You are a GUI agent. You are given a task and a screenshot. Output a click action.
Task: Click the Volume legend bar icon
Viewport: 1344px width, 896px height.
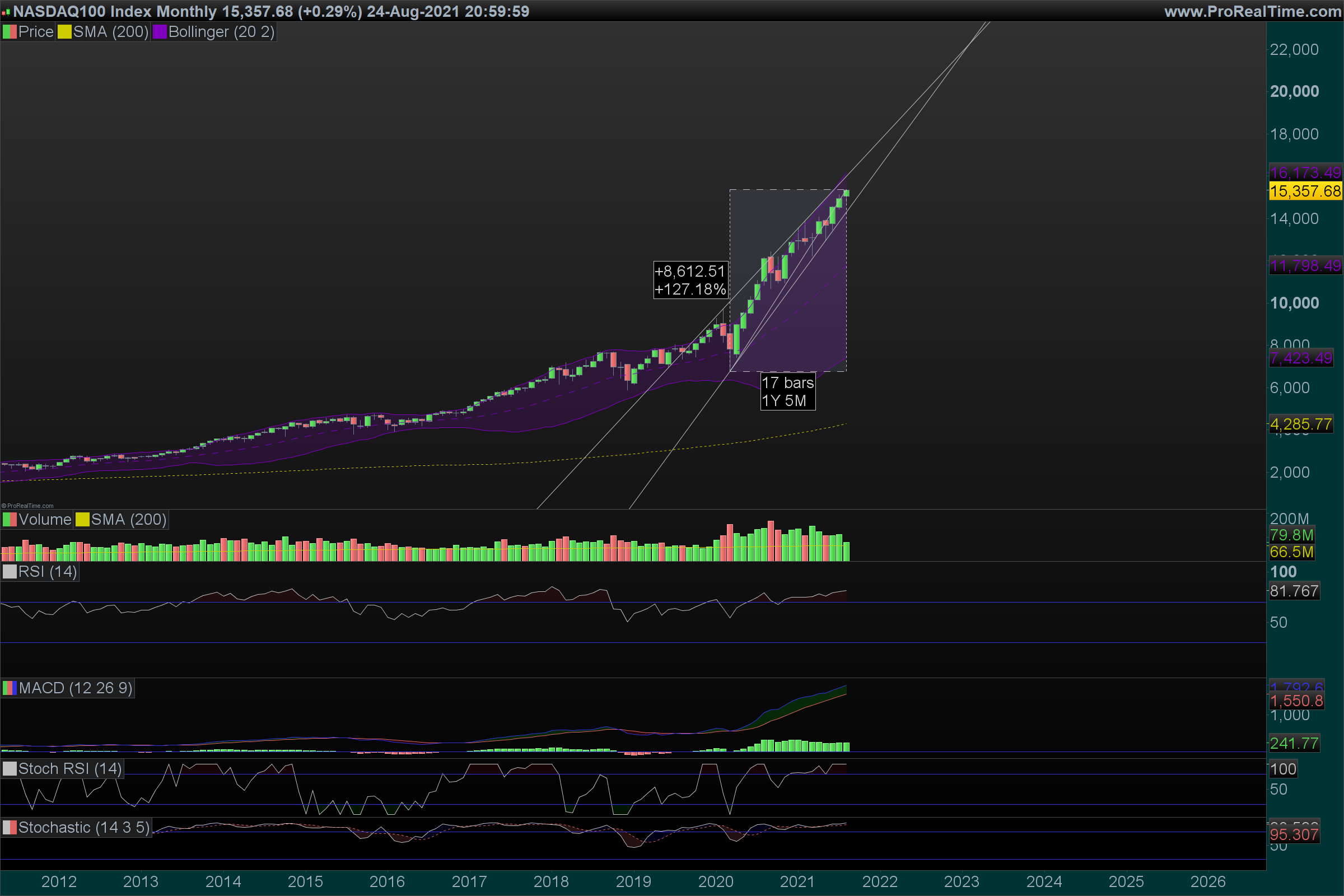coord(10,520)
